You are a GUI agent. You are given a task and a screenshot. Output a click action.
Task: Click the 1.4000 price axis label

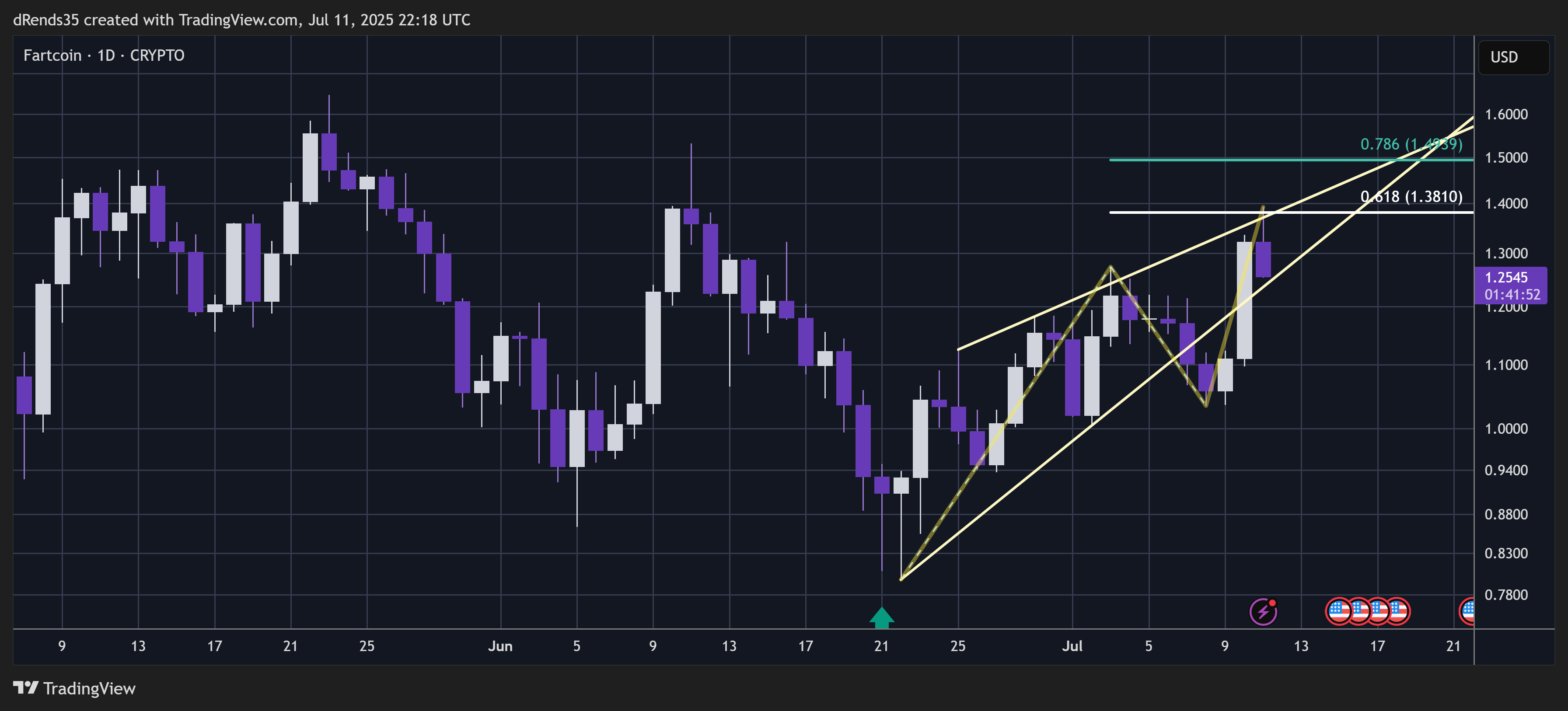click(x=1506, y=203)
